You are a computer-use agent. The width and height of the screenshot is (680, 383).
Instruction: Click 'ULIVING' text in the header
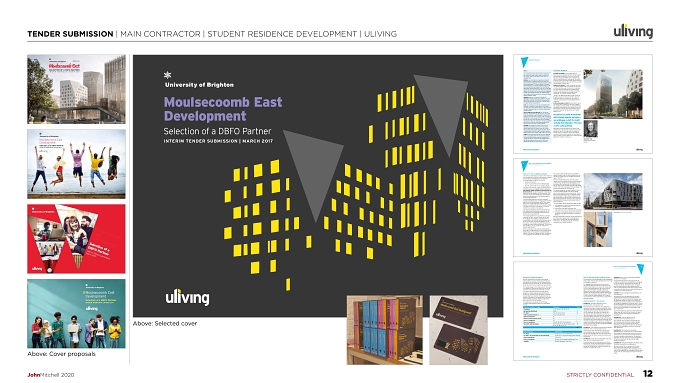click(380, 34)
